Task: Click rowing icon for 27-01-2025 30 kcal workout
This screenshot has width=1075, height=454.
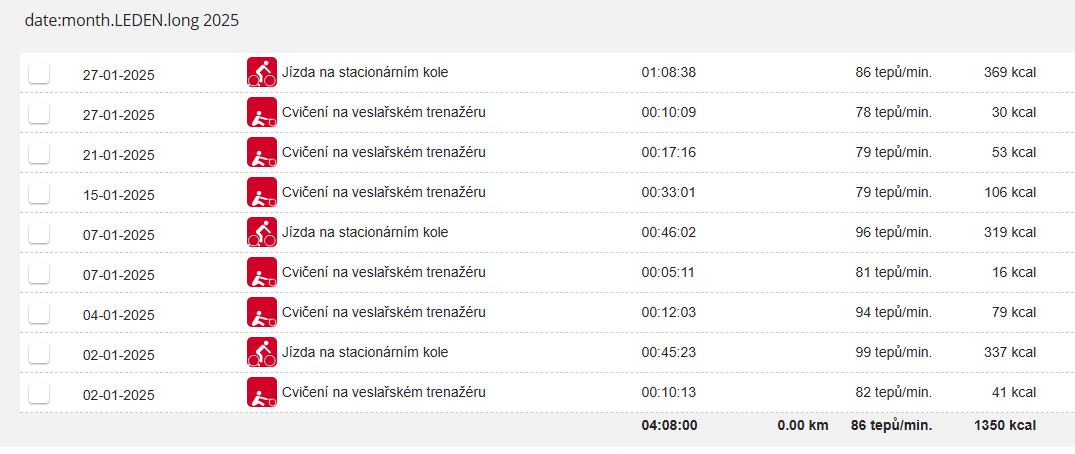Action: (261, 112)
